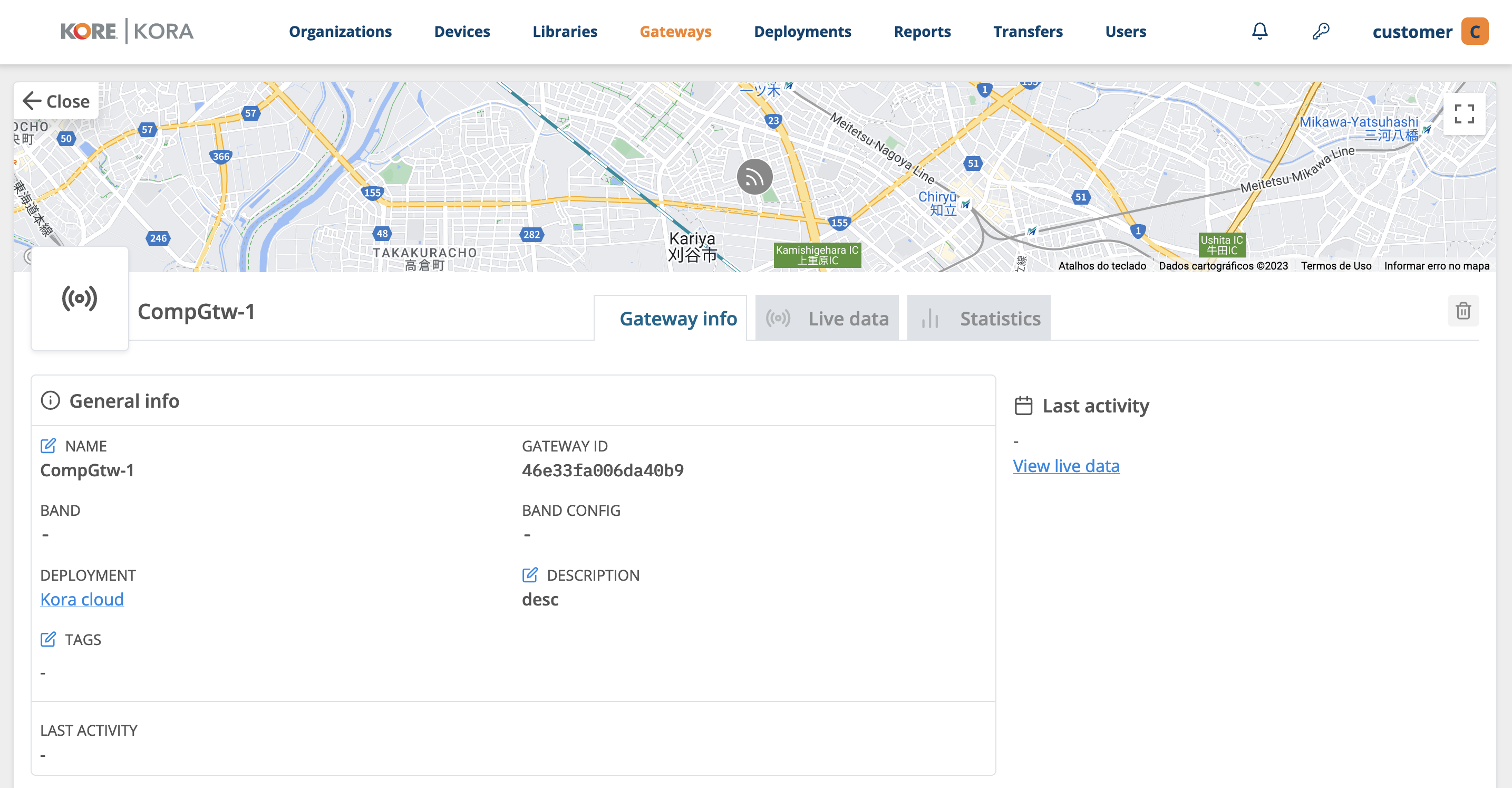Screen dimensions: 1512x788
Task: Open the View live data link
Action: click(1066, 466)
